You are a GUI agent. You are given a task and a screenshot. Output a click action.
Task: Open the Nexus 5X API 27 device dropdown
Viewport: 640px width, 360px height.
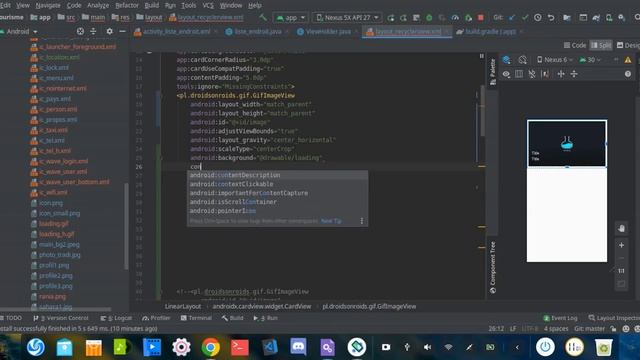[x=347, y=18]
